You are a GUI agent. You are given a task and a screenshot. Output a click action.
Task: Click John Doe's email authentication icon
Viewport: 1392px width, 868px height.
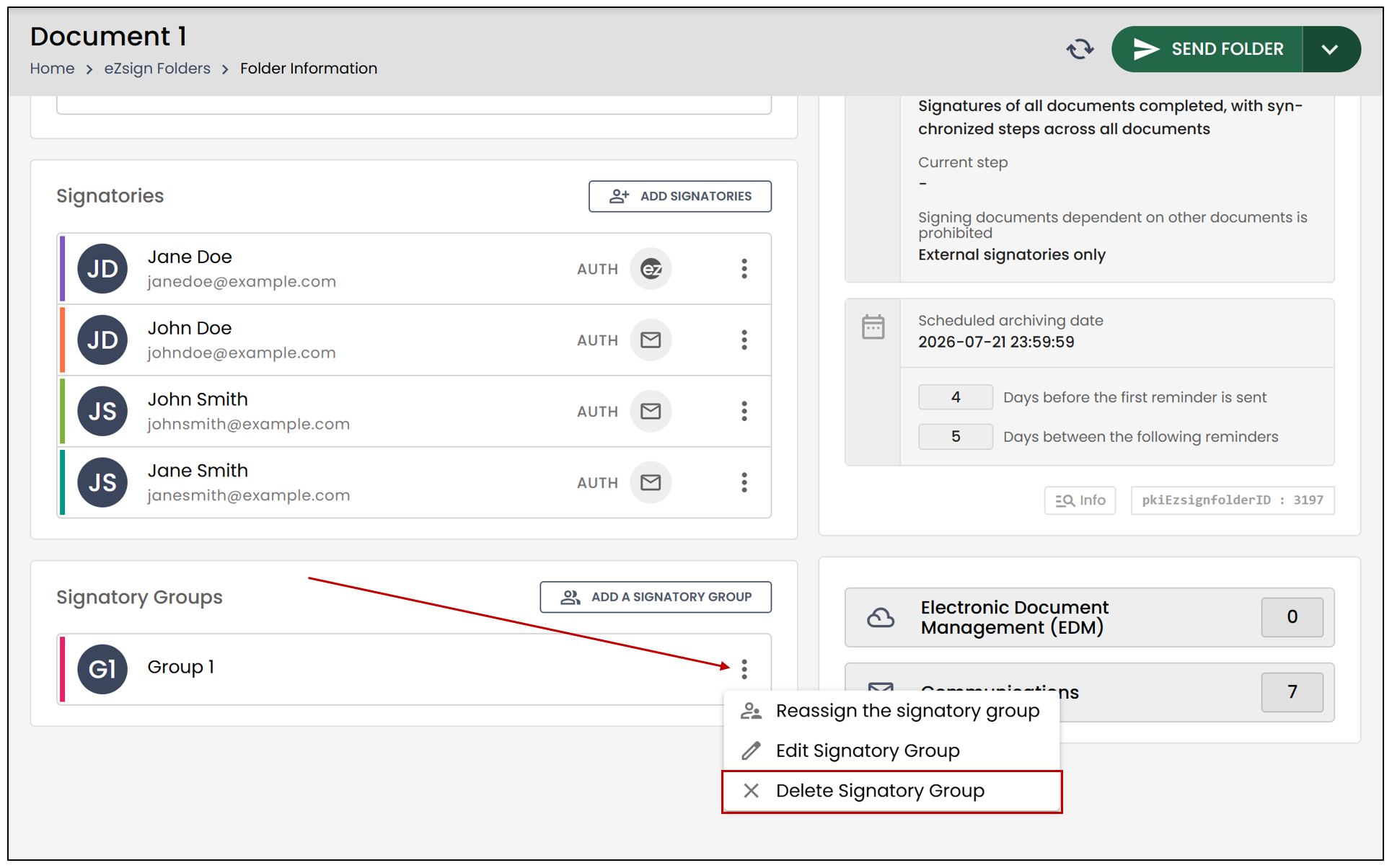[x=651, y=340]
